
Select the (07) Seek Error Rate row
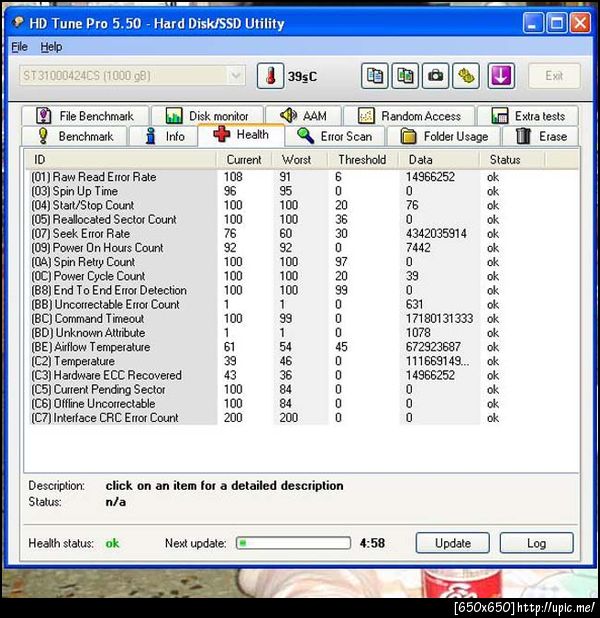coord(302,234)
